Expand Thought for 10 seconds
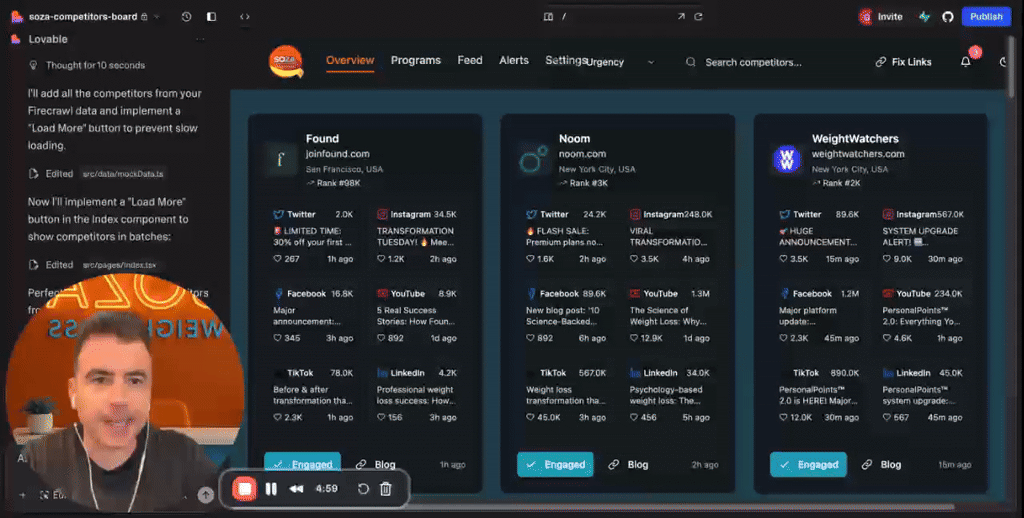The width and height of the screenshot is (1024, 518). (95, 65)
